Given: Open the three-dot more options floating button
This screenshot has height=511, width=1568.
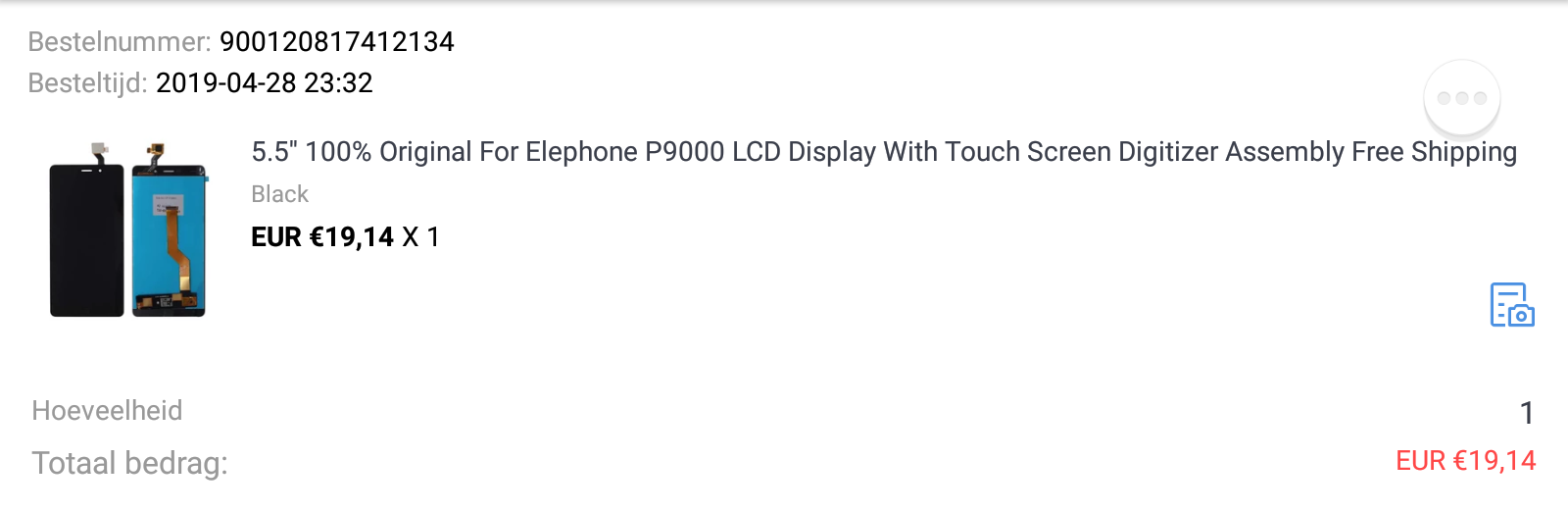Looking at the screenshot, I should pyautogui.click(x=1461, y=98).
